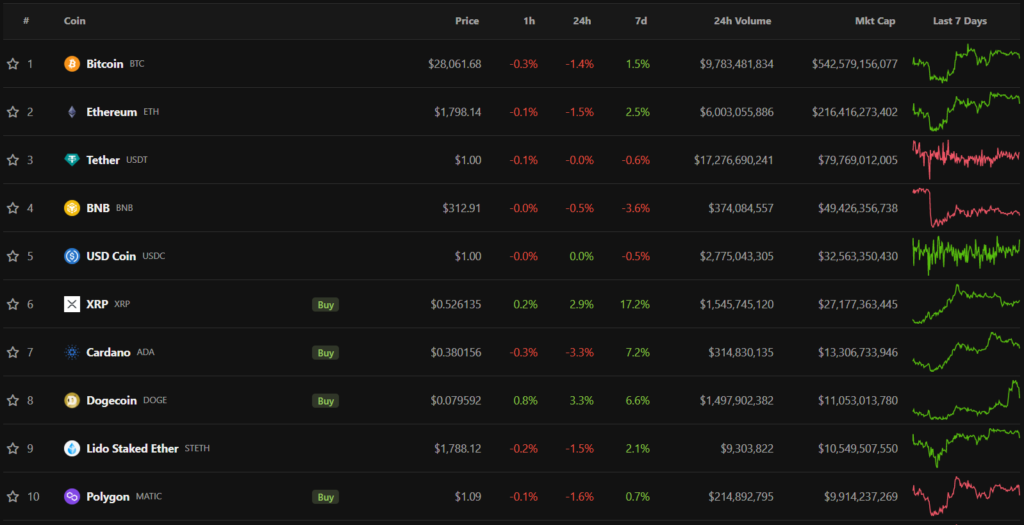
Task: Open the Lido Staked Ether link
Action: click(133, 449)
